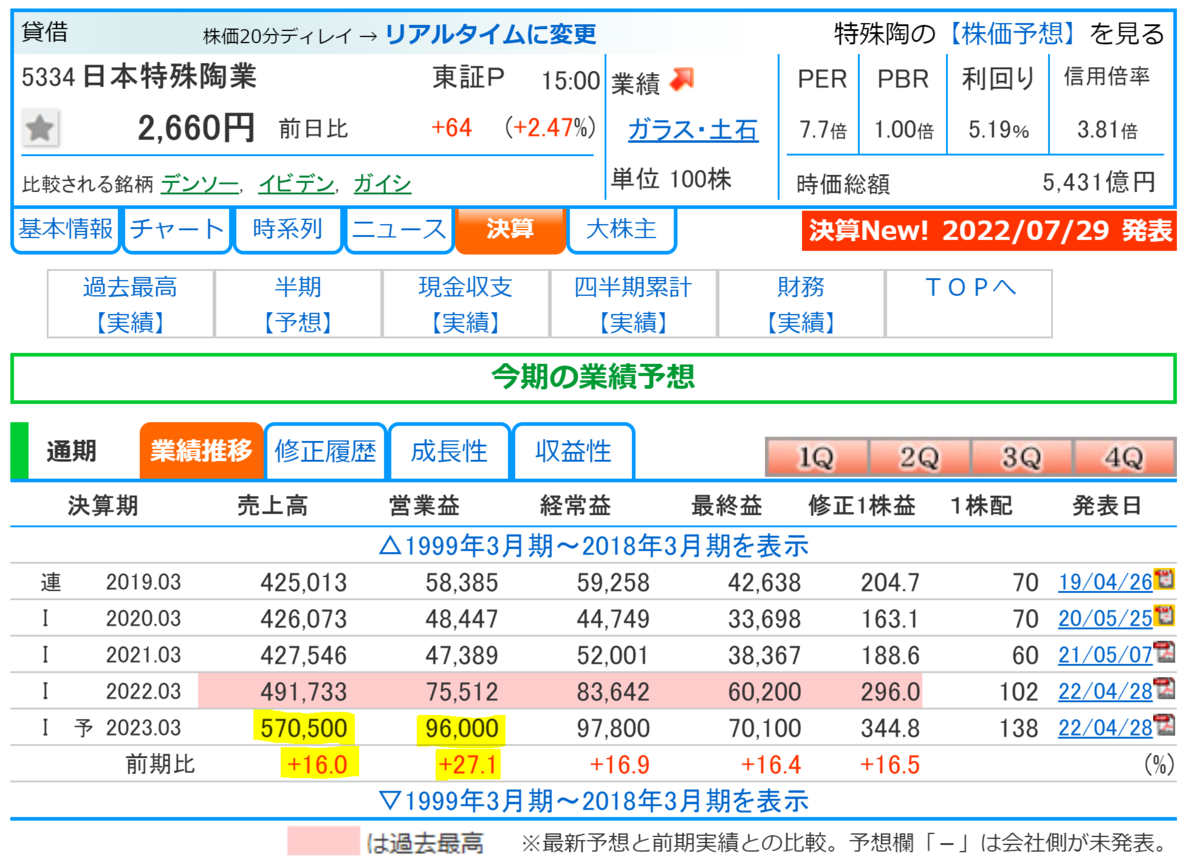Open PDF icon in 2023.03 forecast row
The width and height of the screenshot is (1200, 865).
[x=1164, y=726]
